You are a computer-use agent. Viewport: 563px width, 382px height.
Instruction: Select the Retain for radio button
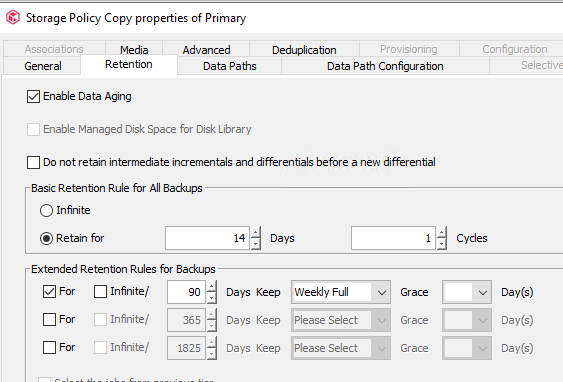tap(46, 238)
